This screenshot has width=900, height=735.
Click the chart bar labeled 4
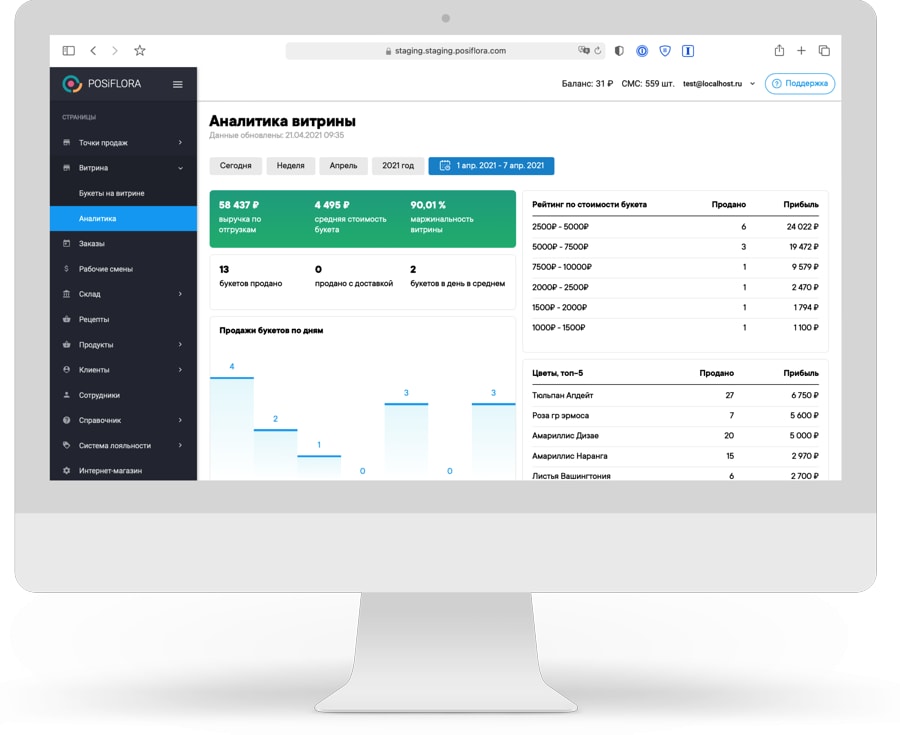click(232, 428)
